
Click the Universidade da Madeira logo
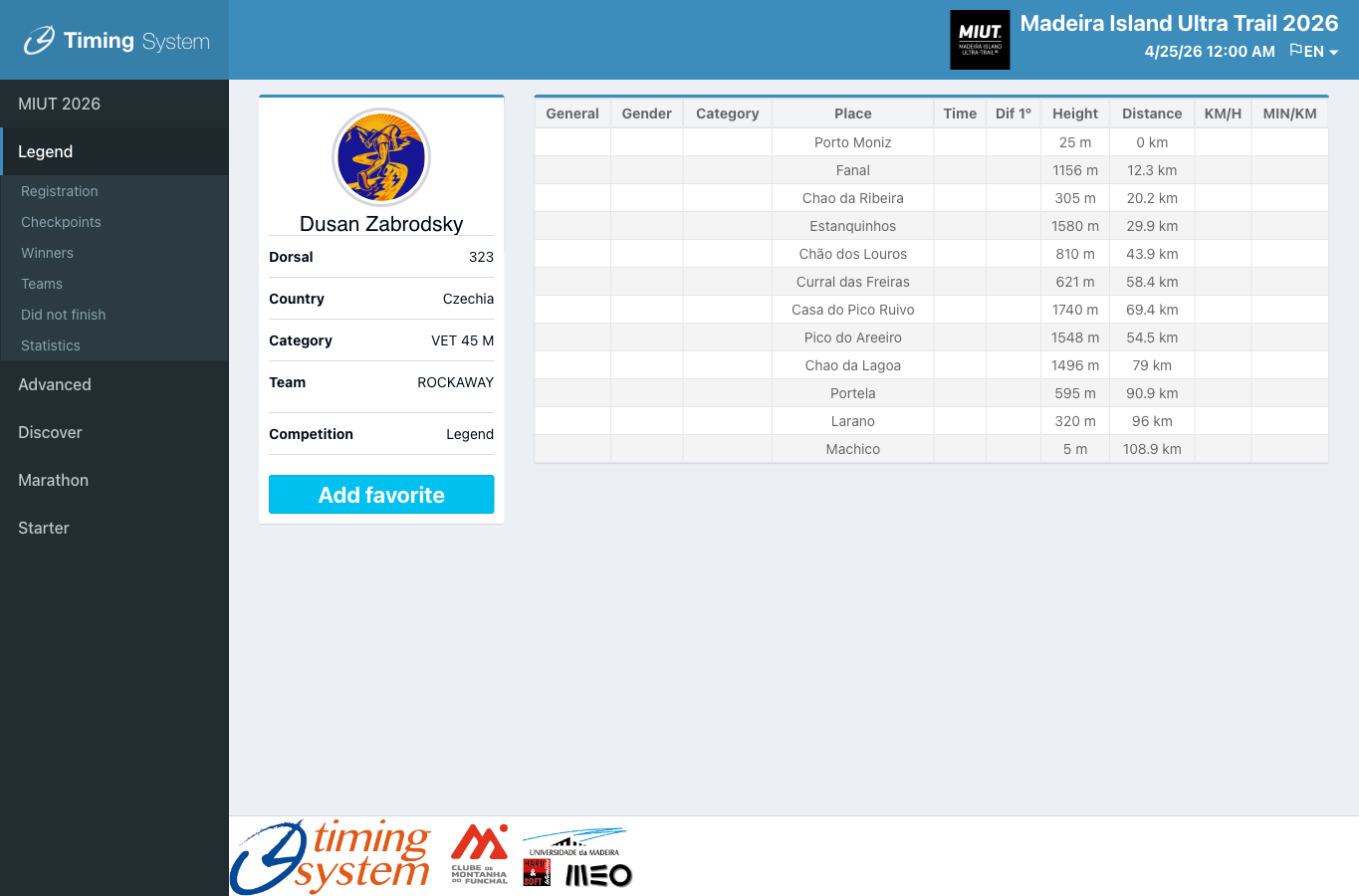coord(574,842)
